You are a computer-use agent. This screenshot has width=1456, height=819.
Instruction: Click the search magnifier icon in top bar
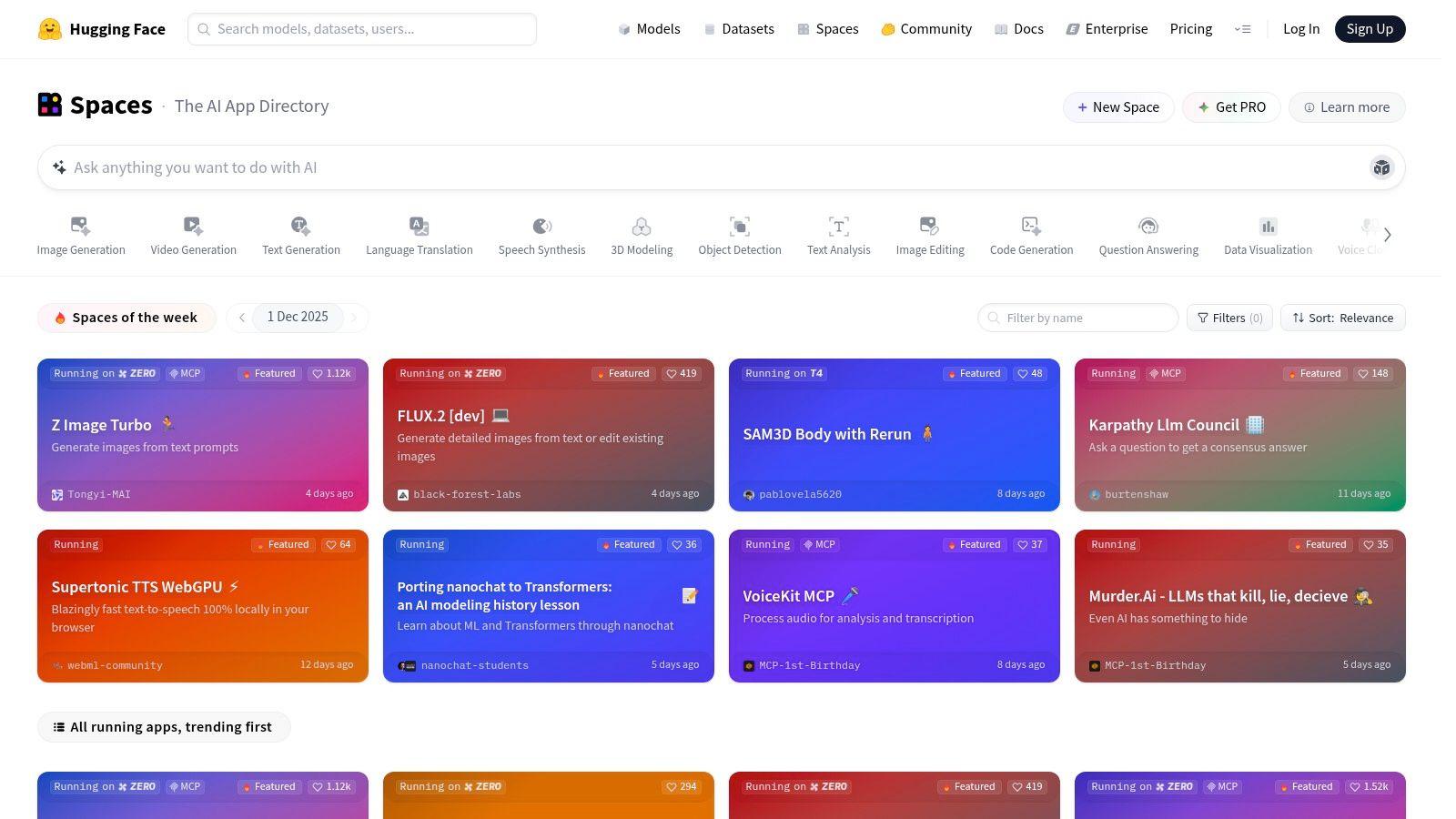tap(205, 29)
